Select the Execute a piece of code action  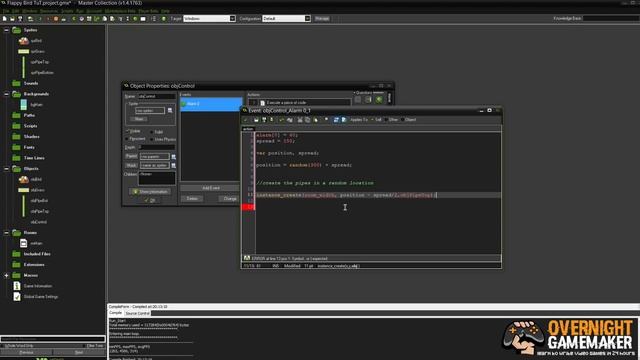pyautogui.click(x=300, y=102)
